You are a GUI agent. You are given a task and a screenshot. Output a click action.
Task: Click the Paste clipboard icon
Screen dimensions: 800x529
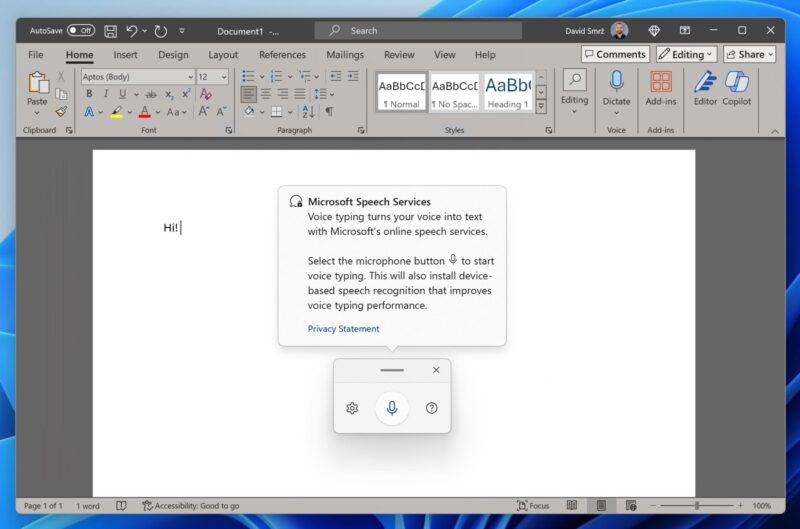37,83
